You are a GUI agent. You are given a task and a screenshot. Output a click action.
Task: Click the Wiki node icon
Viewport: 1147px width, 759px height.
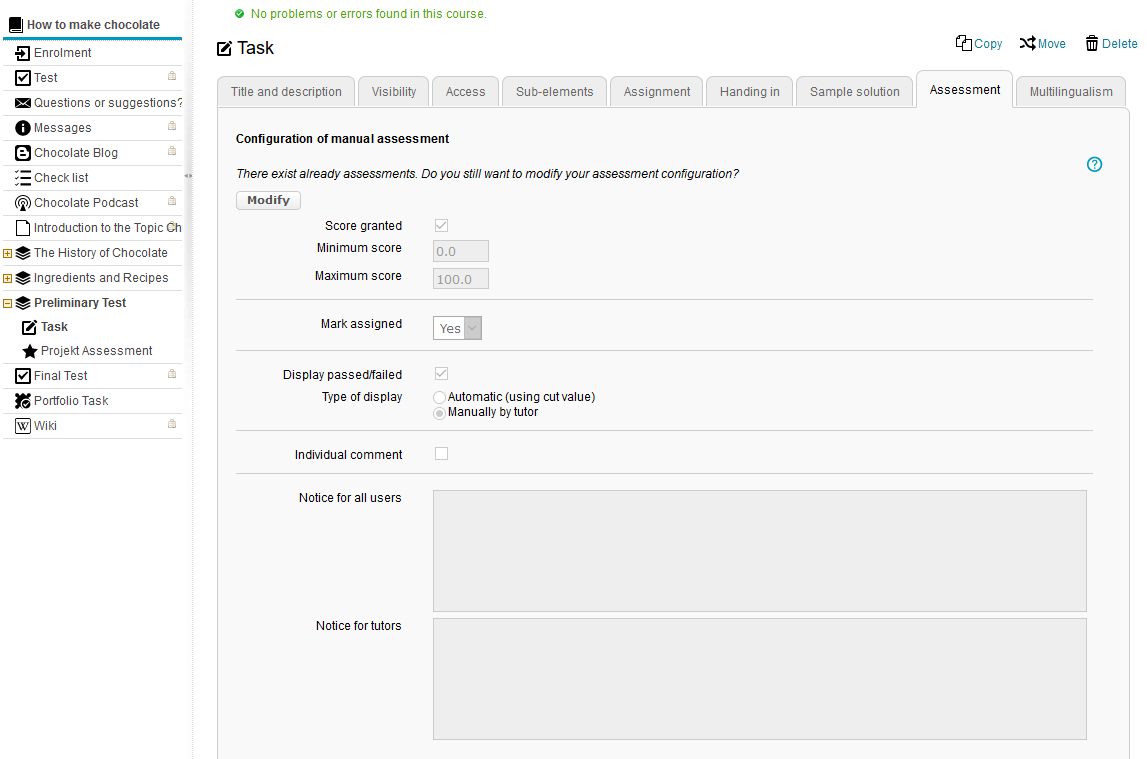coord(23,426)
